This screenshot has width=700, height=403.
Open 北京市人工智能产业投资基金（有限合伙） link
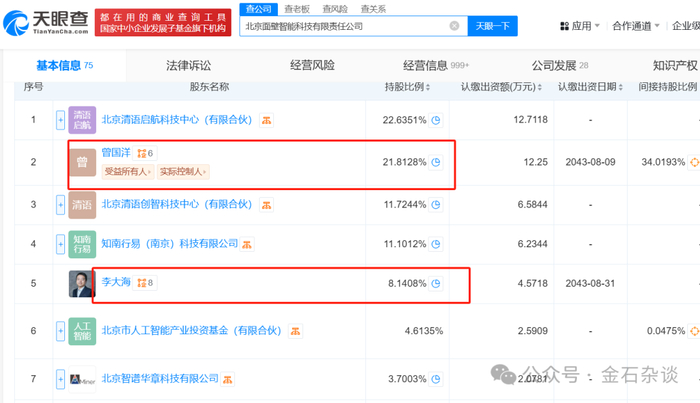pos(192,330)
